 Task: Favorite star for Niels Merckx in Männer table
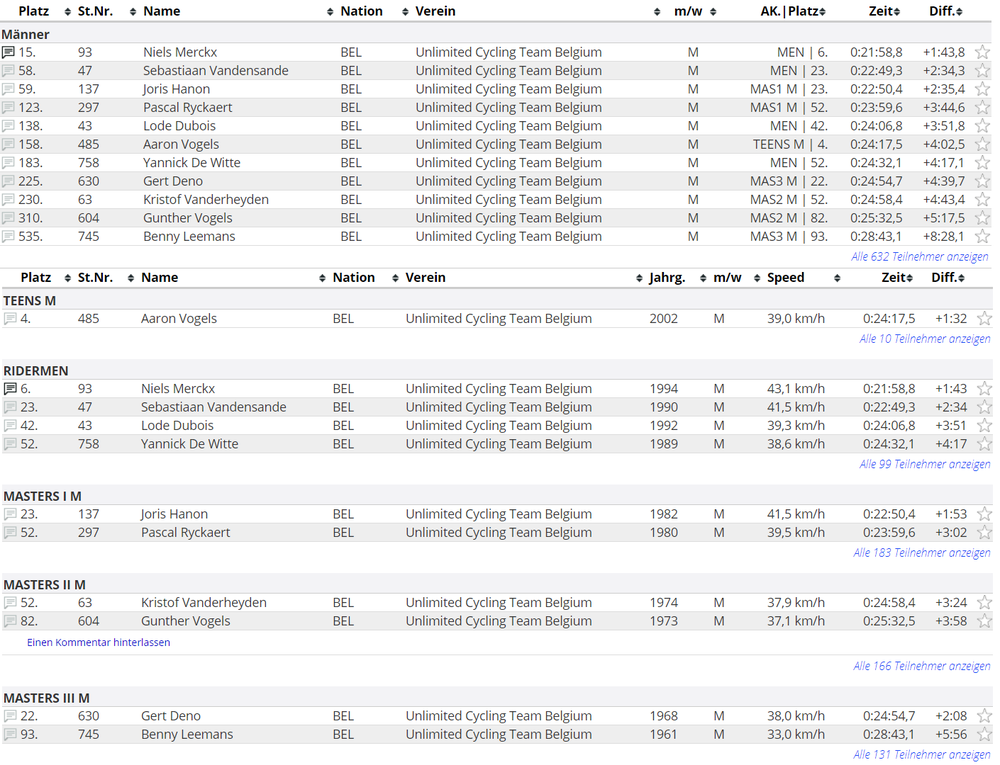983,52
